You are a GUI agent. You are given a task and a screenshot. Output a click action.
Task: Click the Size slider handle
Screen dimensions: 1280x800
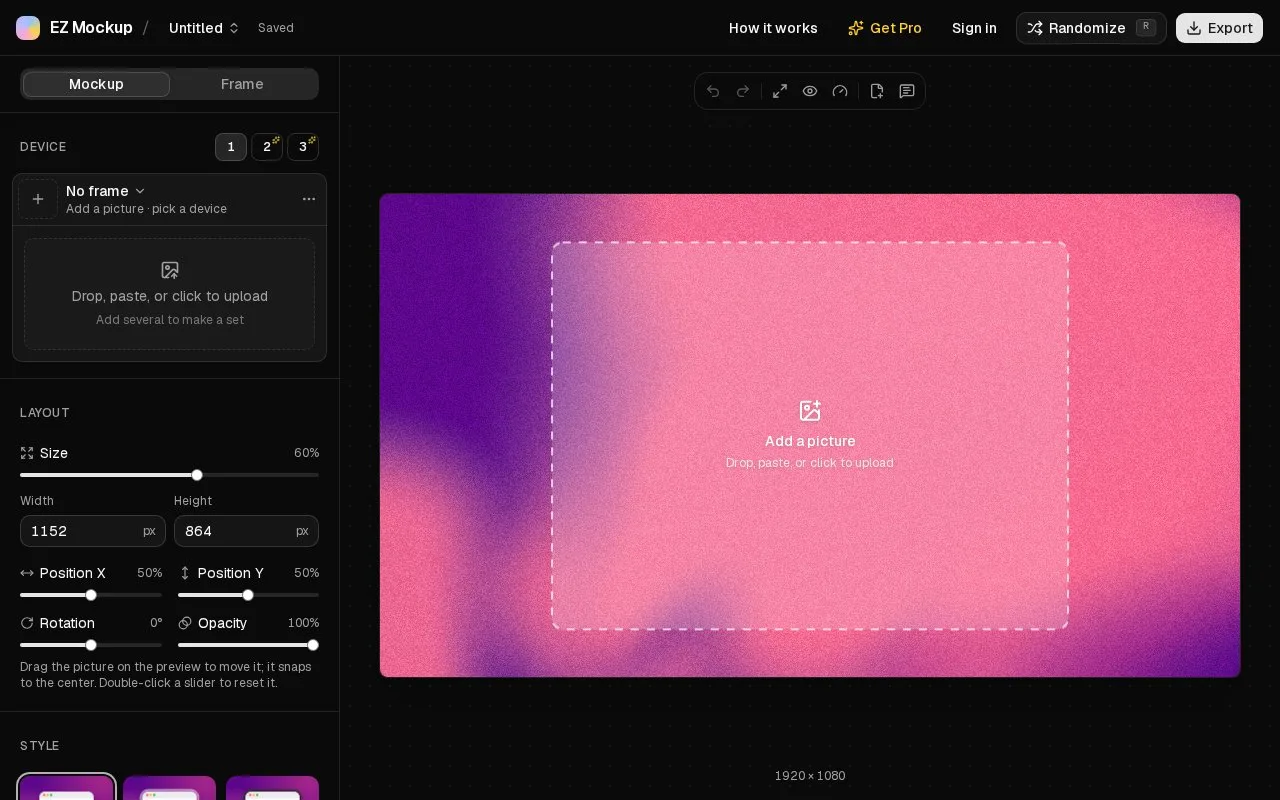[x=197, y=475]
